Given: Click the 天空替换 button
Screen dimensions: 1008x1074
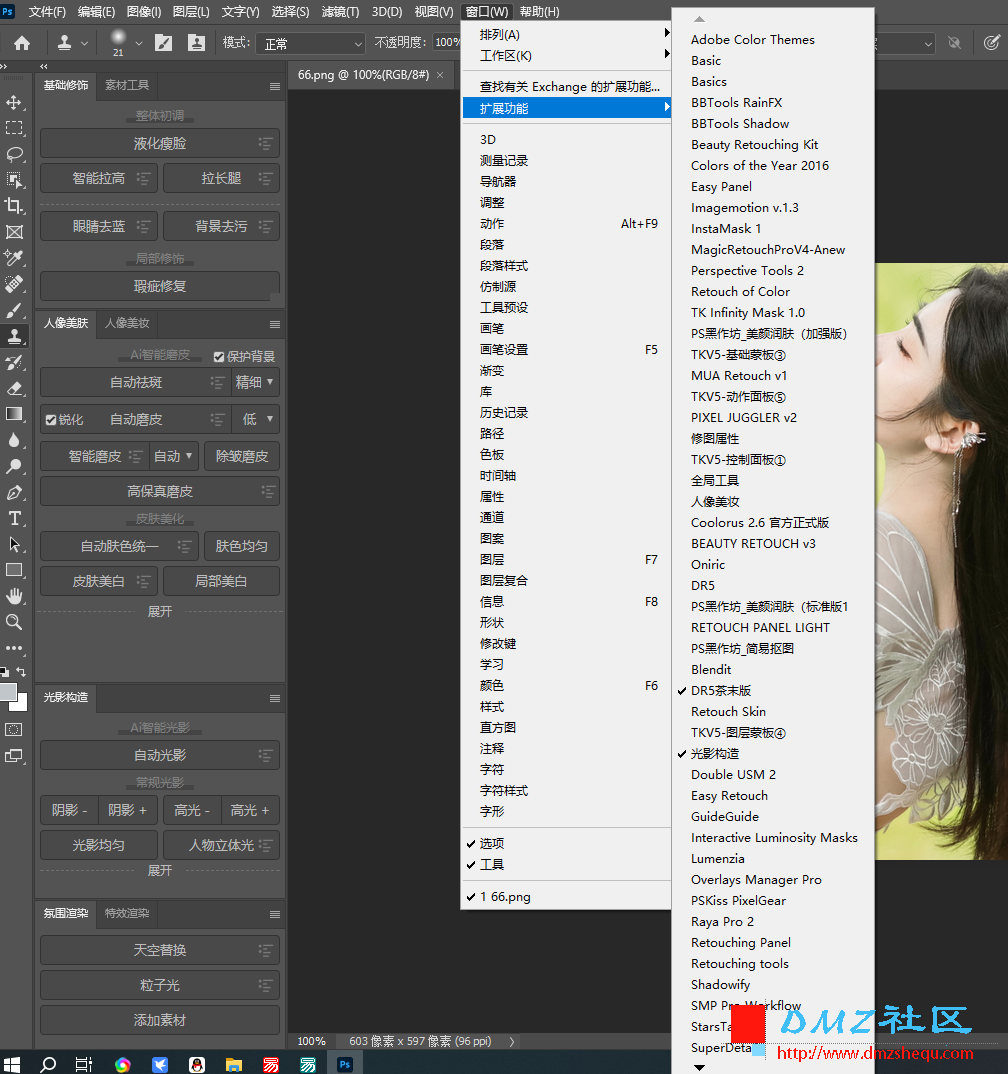Looking at the screenshot, I should tap(160, 950).
